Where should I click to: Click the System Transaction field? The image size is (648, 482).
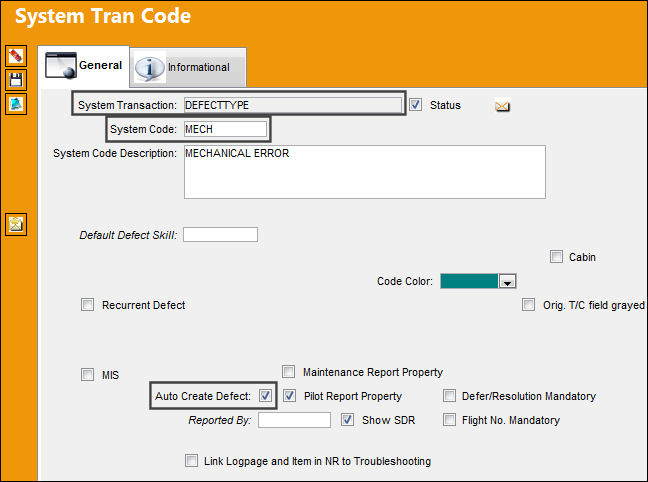(x=293, y=105)
